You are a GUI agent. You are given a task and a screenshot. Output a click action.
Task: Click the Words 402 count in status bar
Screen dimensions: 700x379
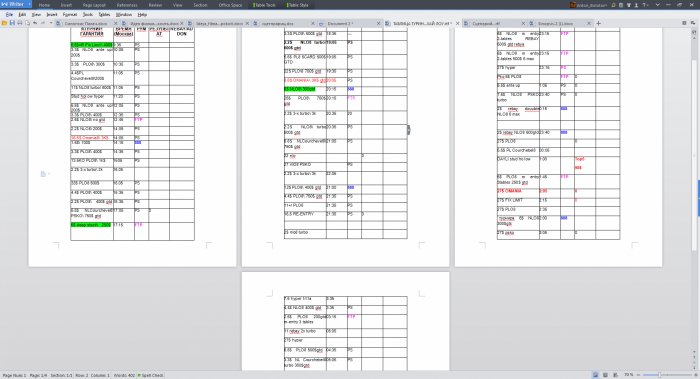pyautogui.click(x=124, y=375)
